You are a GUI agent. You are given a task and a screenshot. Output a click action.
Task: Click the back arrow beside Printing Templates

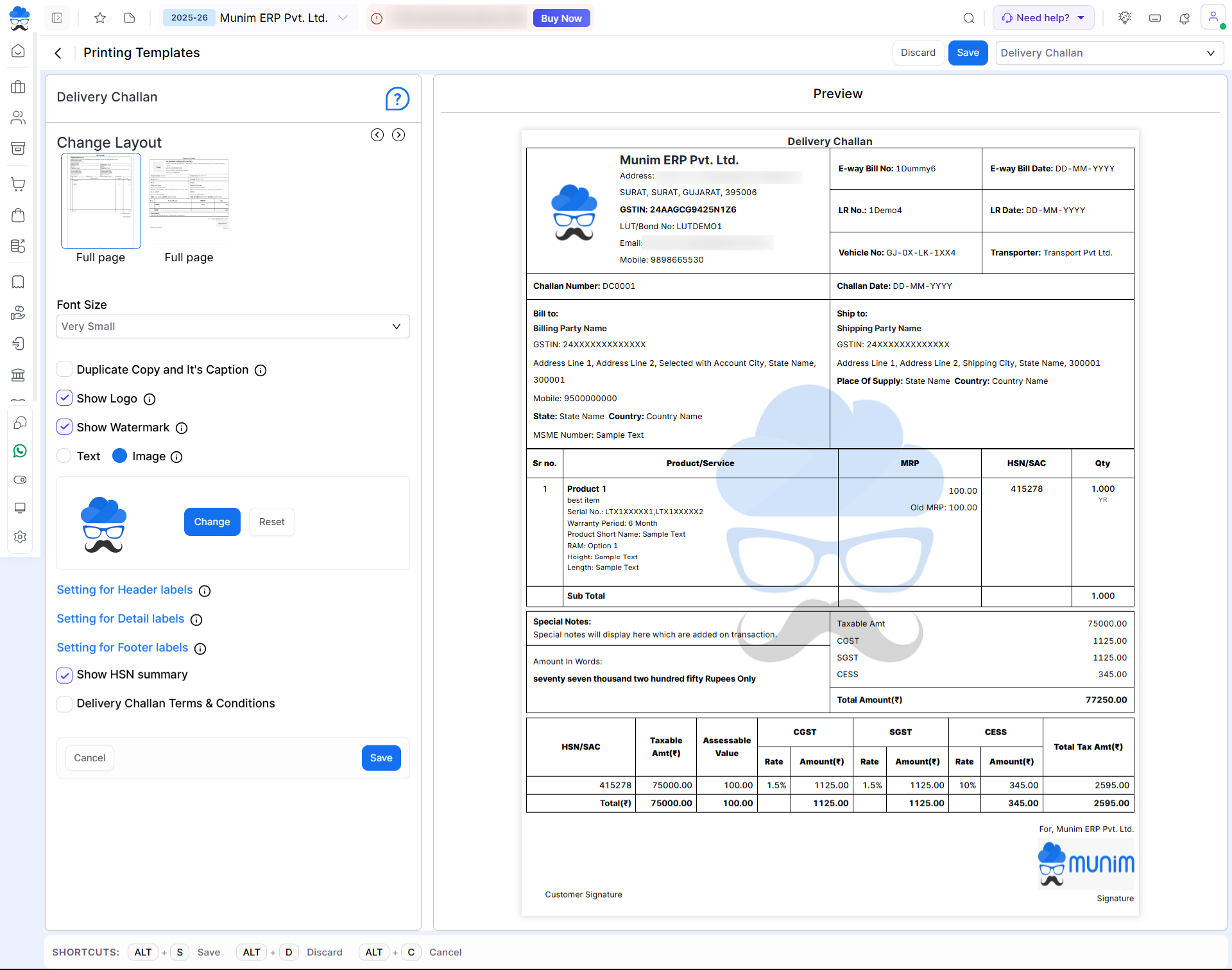click(x=58, y=53)
